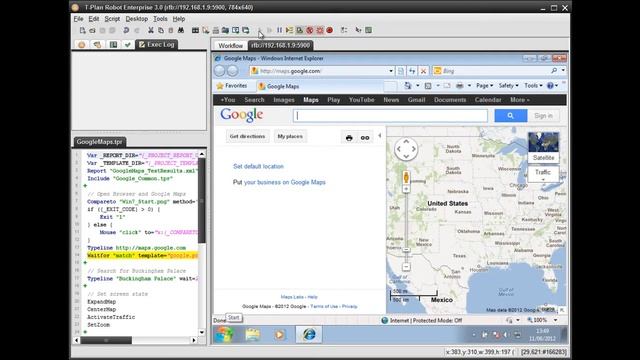The width and height of the screenshot is (640, 360).
Task: Click the Google Maps link chain icon
Action: (x=365, y=138)
